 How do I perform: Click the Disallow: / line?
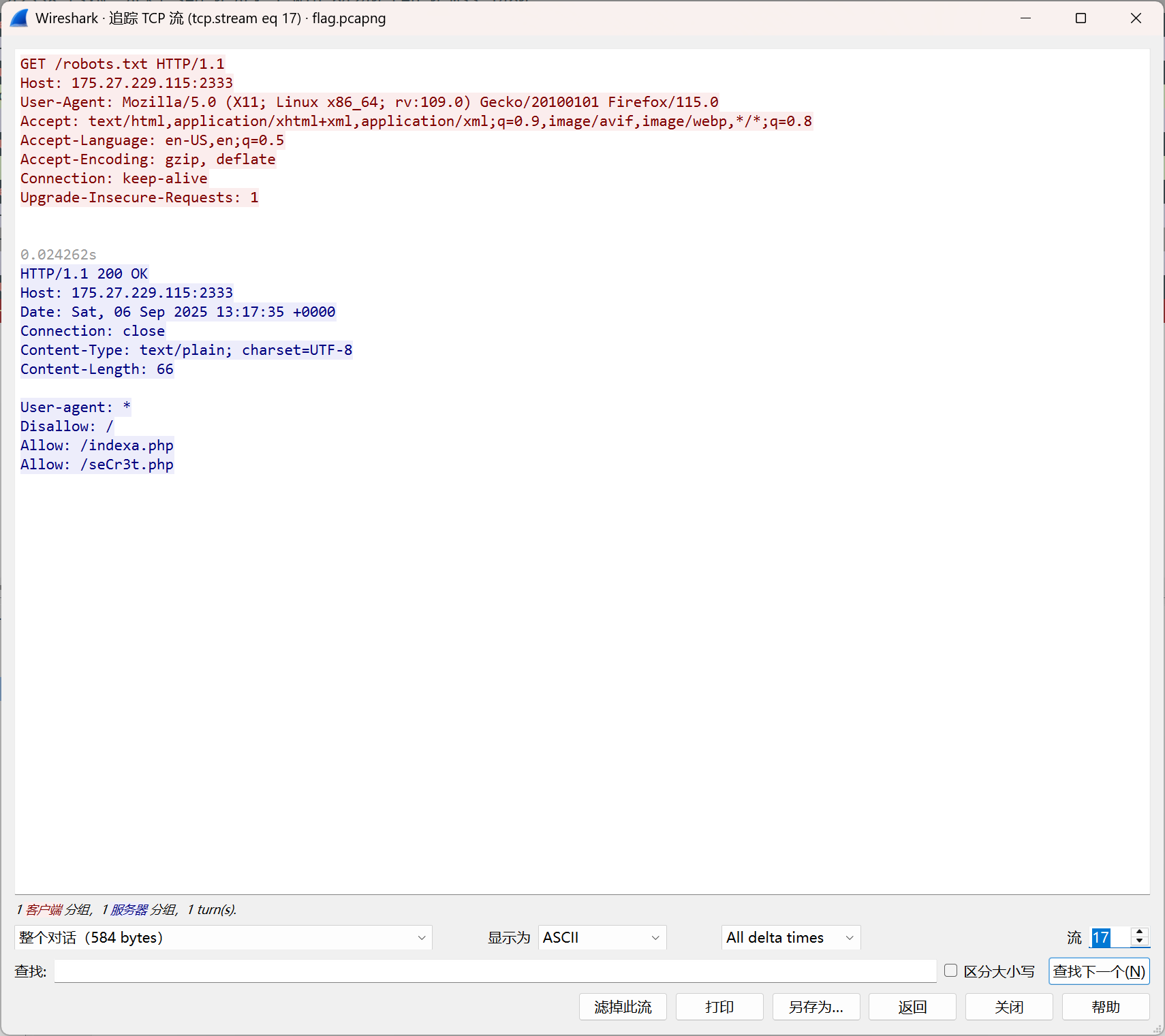[67, 426]
